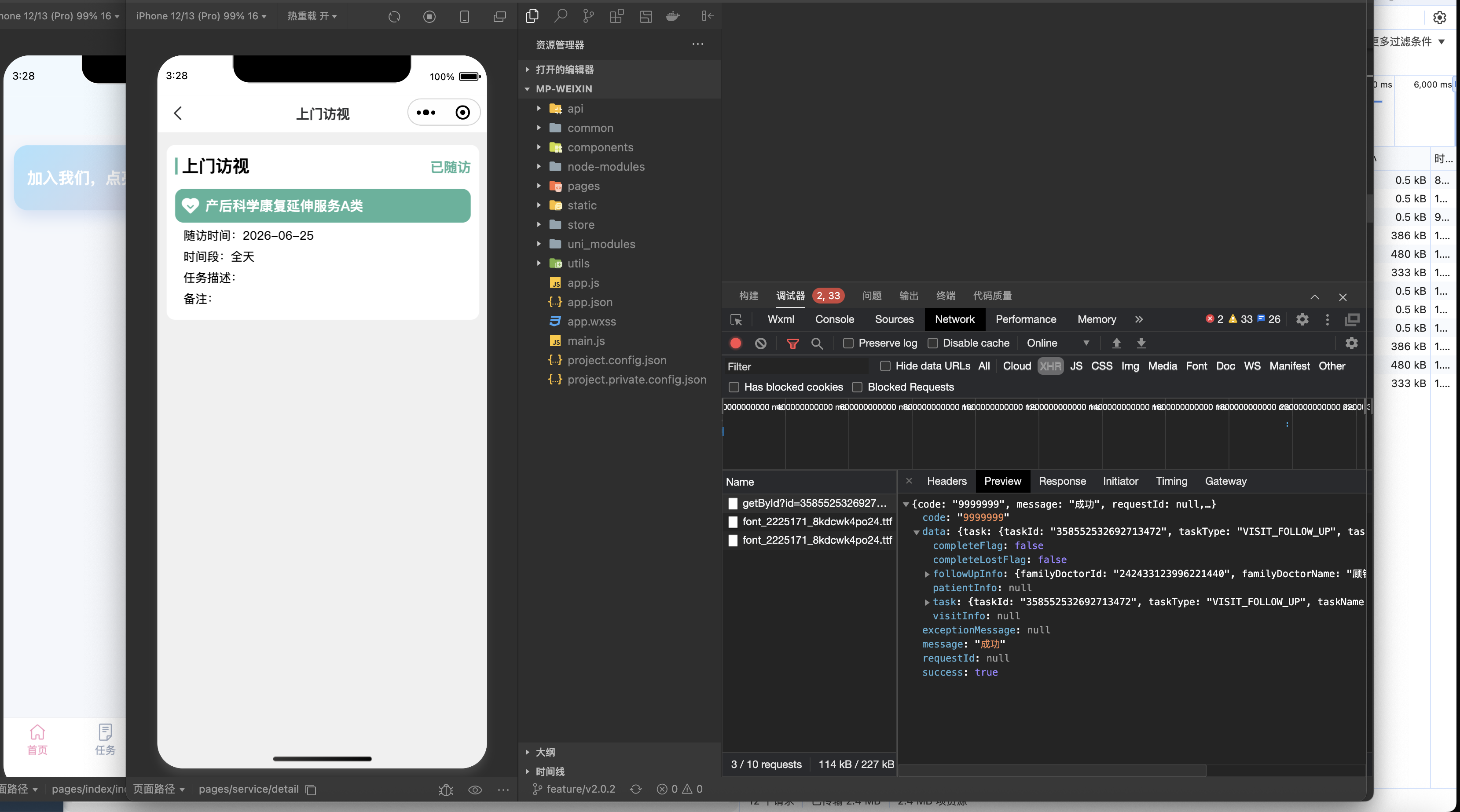This screenshot has width=1460, height=812.
Task: Click the simulator refresh icon
Action: 394,16
